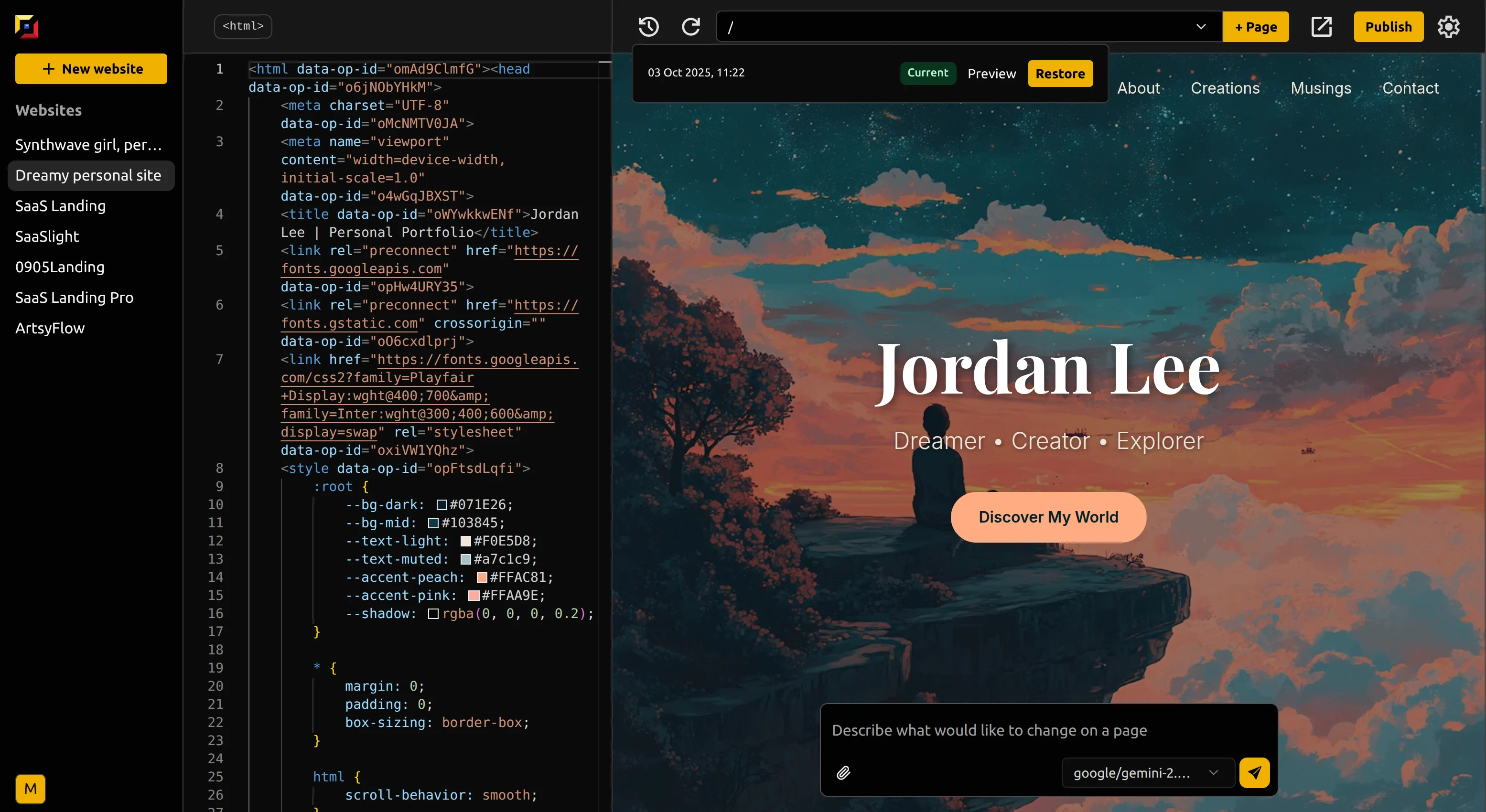Send prompt with paper plane icon
1486x812 pixels.
[1254, 773]
